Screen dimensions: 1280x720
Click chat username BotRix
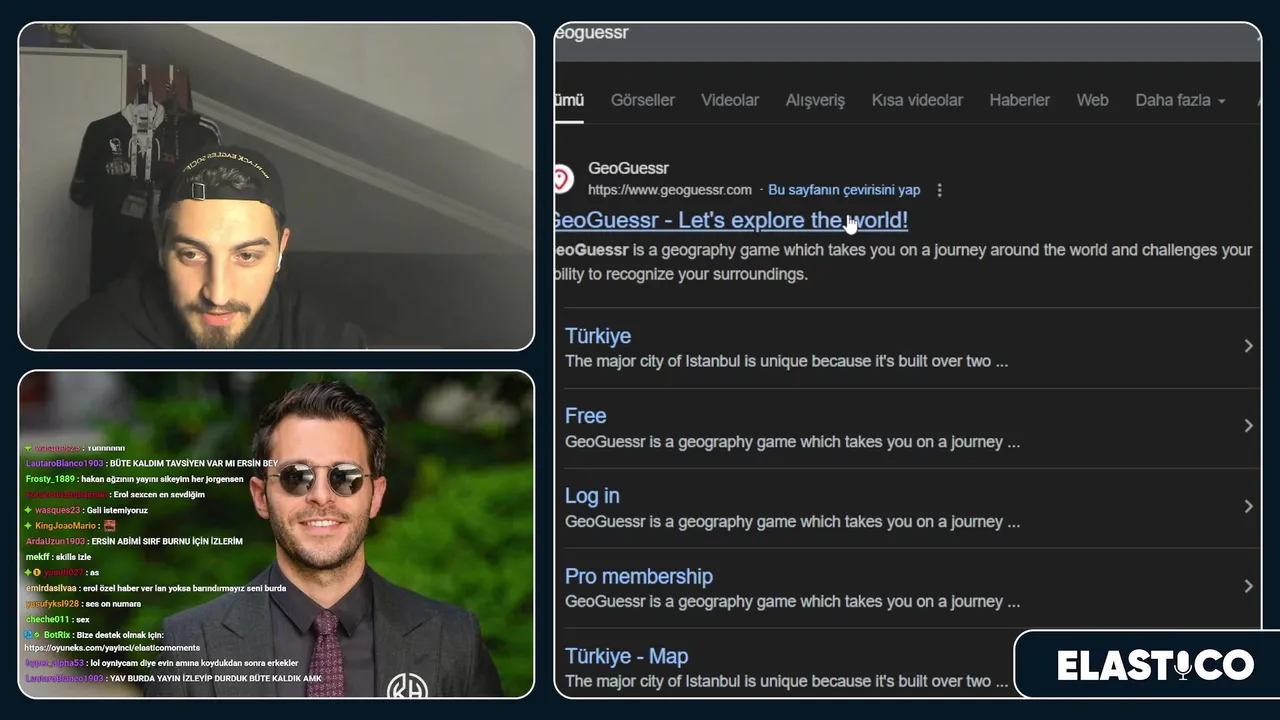tap(58, 635)
